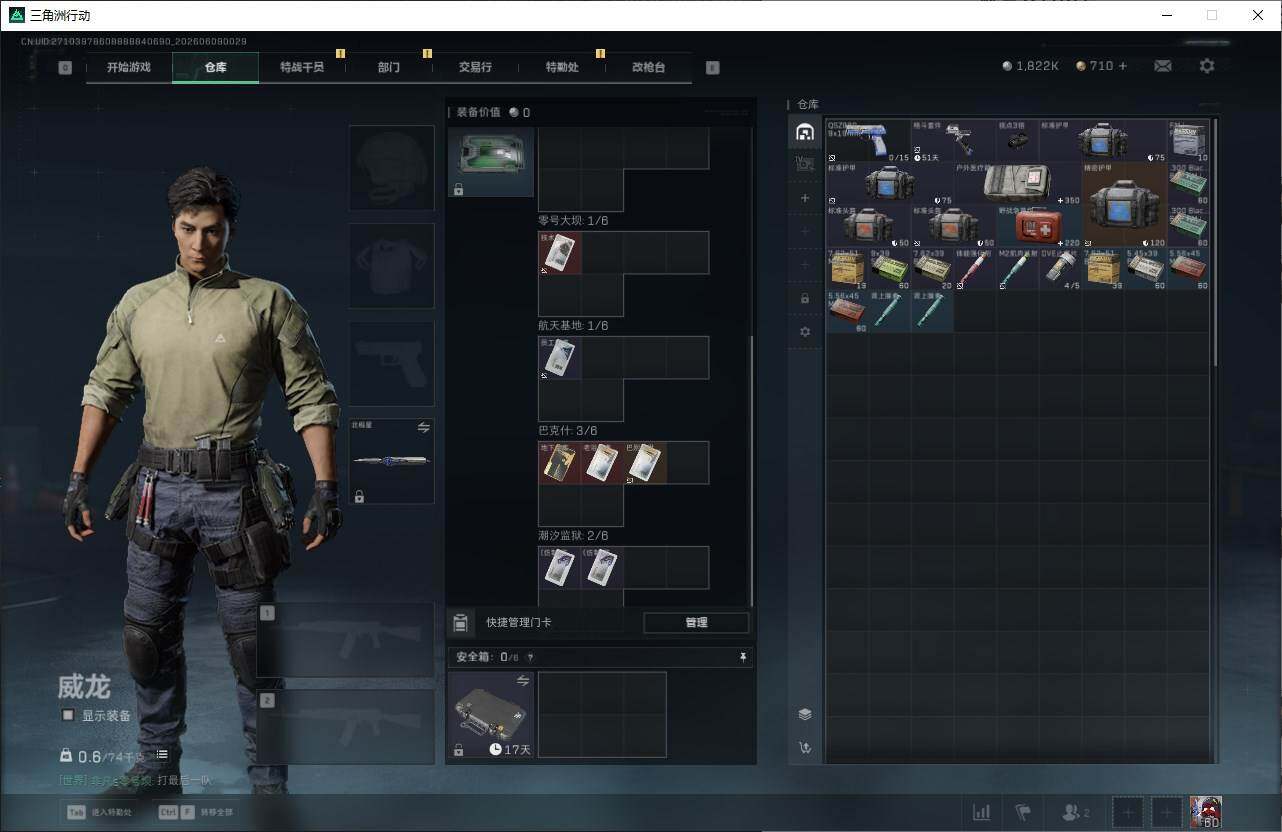Click the 快捷管理门卡 clipboard icon
Screen dimensions: 1282x832
tap(460, 622)
